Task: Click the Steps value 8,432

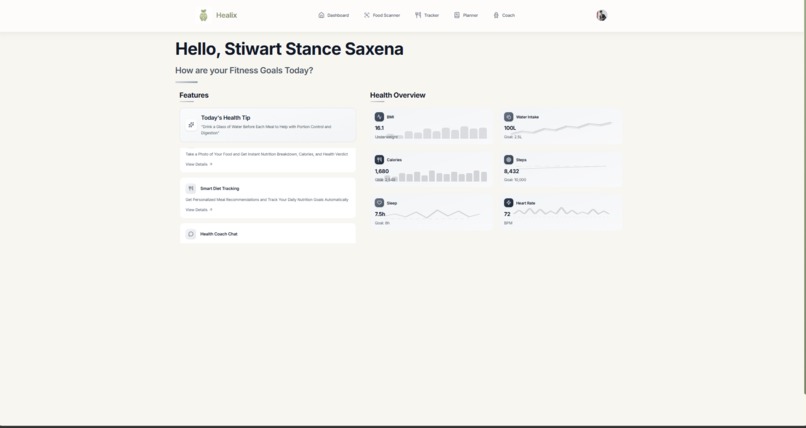Action: point(511,171)
